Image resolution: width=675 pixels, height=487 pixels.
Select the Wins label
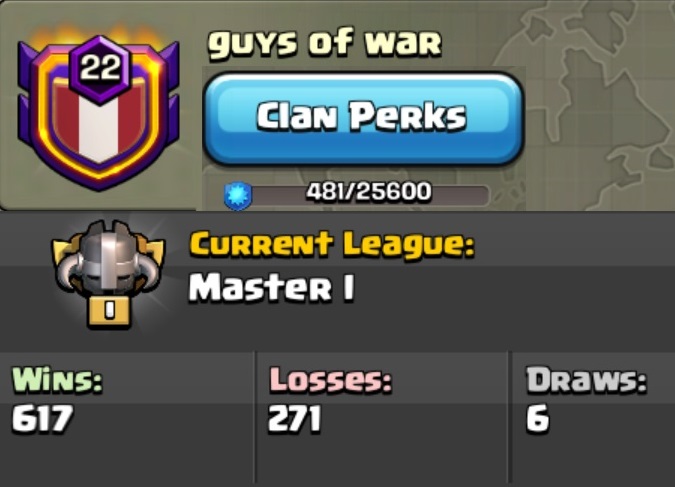pos(57,379)
